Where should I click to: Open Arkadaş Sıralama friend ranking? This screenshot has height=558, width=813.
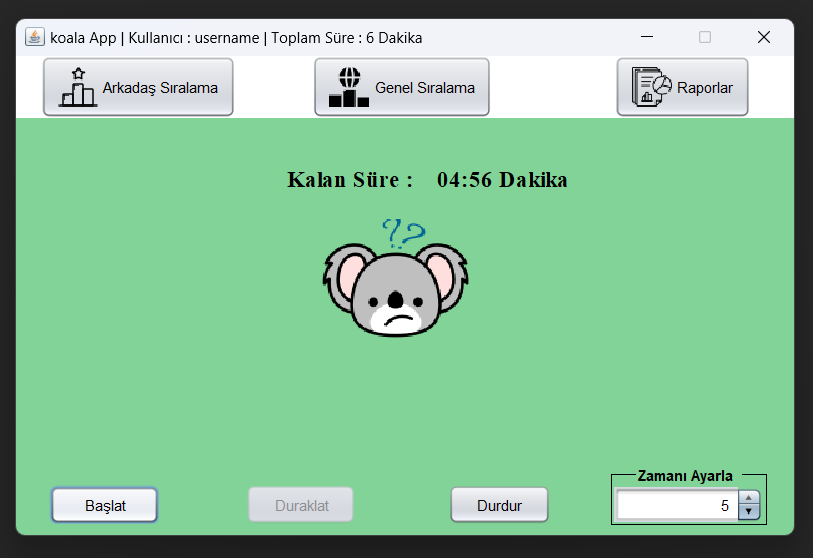pos(138,87)
